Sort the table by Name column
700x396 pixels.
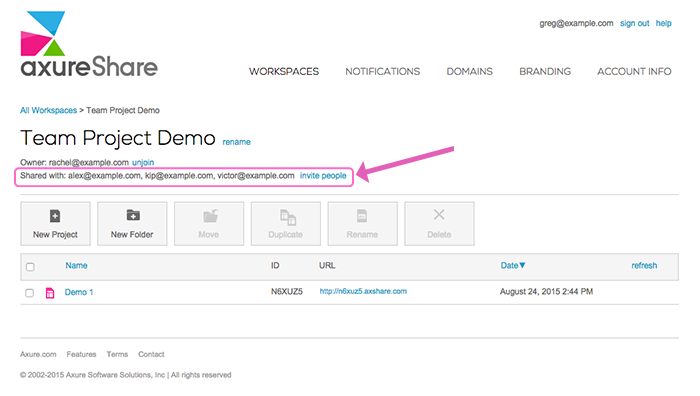tap(76, 265)
